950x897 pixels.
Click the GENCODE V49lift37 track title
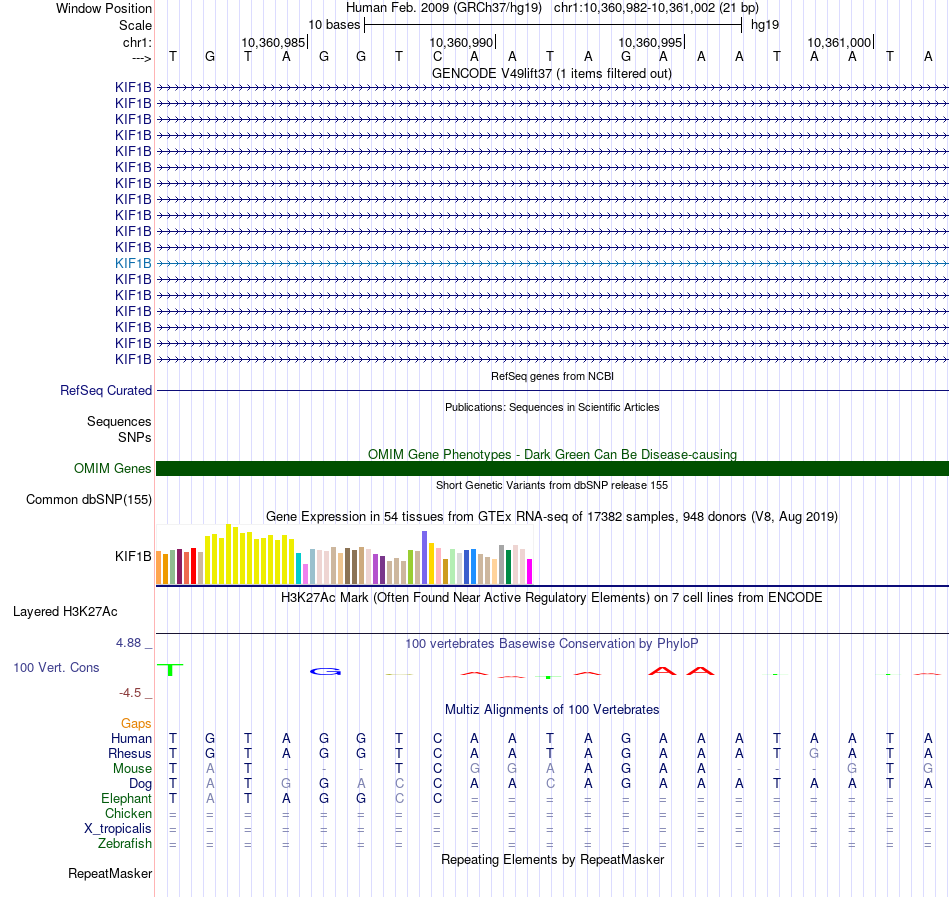click(552, 74)
